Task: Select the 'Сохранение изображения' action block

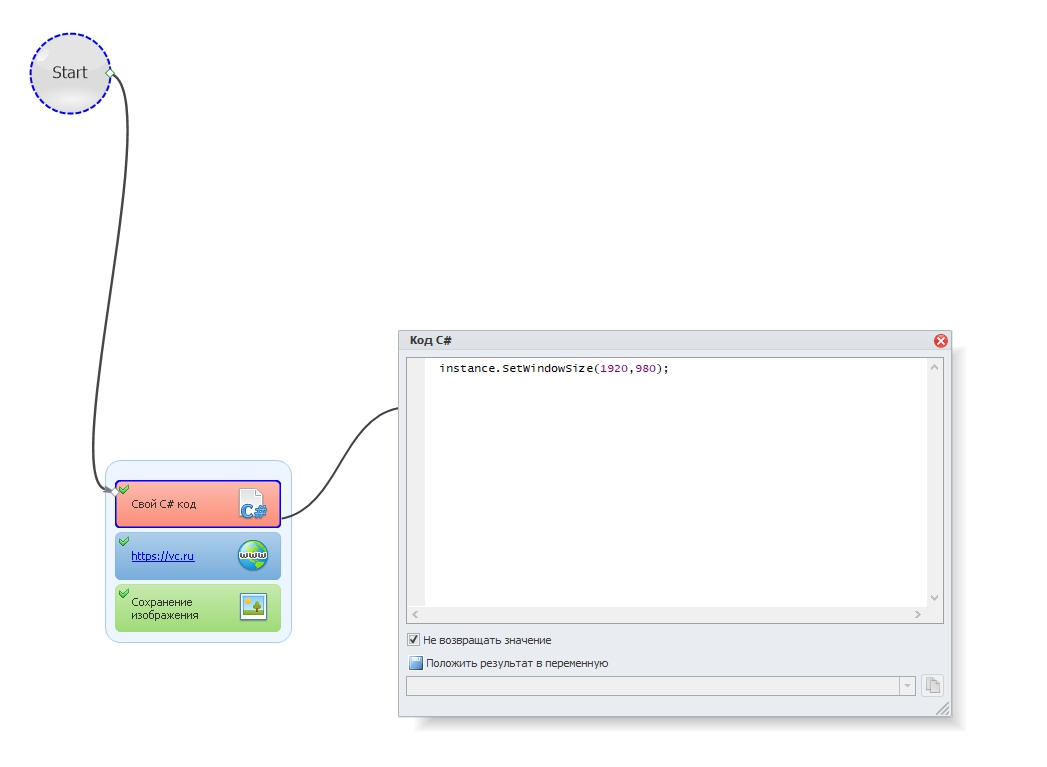Action: click(x=198, y=608)
